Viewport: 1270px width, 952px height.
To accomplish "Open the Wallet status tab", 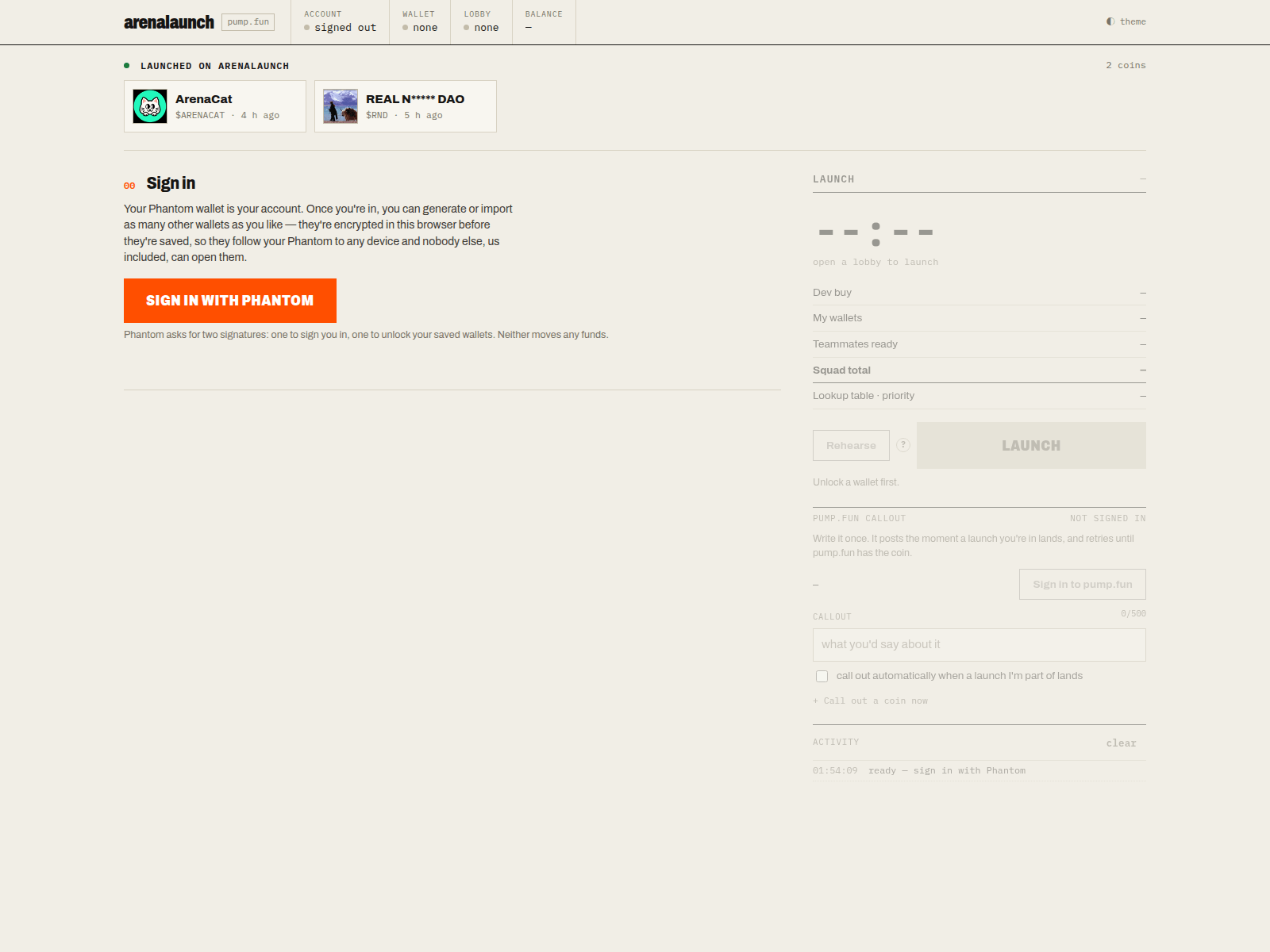I will (420, 22).
